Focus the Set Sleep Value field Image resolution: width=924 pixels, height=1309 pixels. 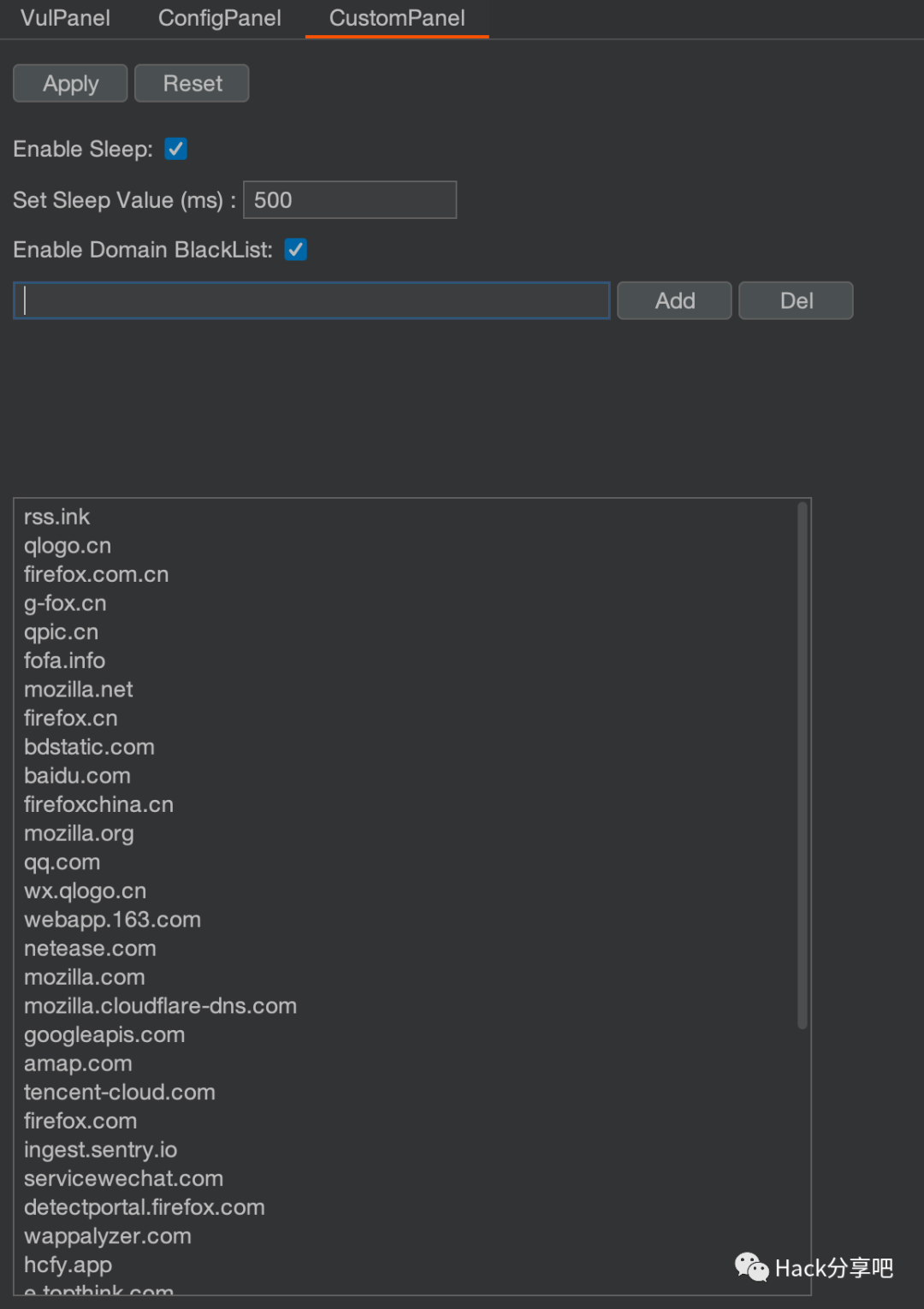click(350, 200)
